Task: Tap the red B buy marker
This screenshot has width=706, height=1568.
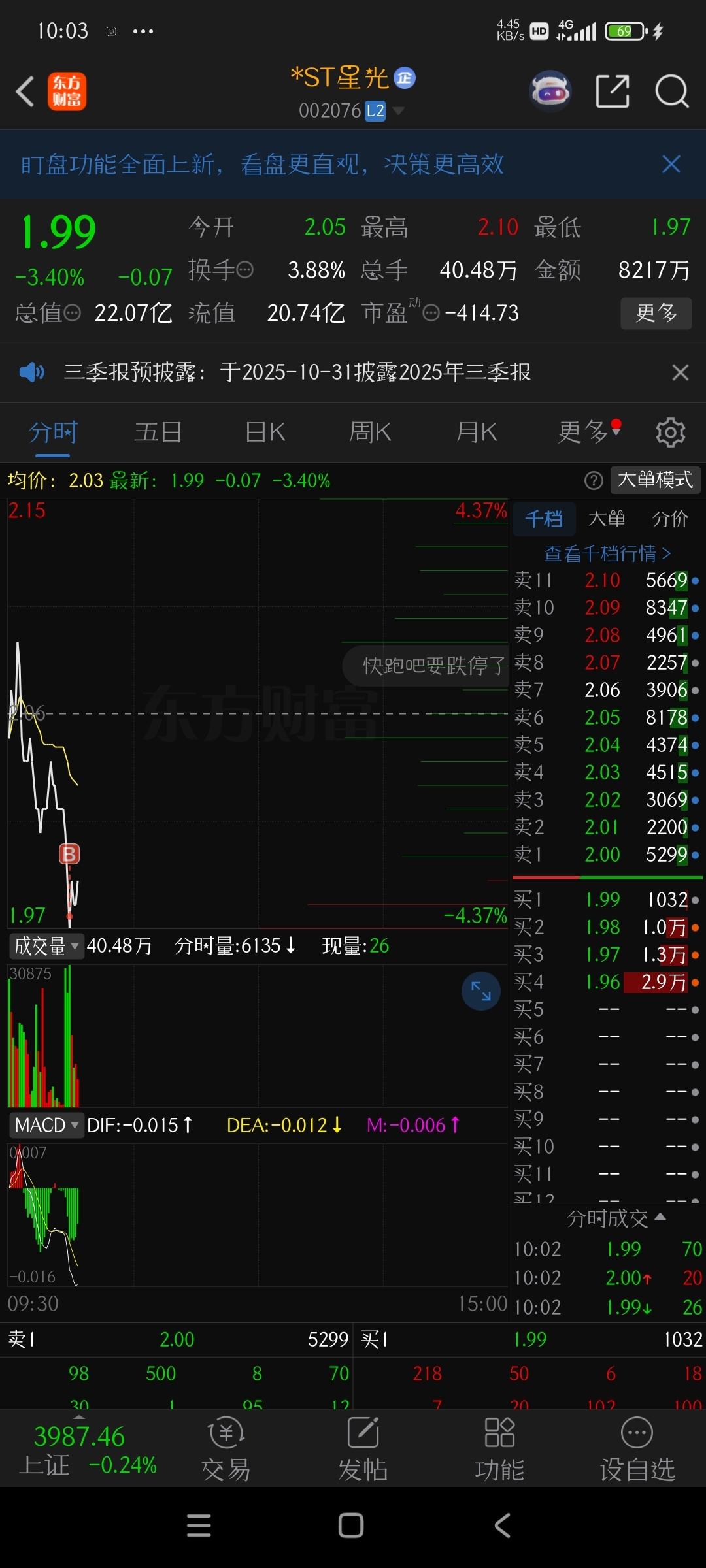Action: [x=69, y=854]
